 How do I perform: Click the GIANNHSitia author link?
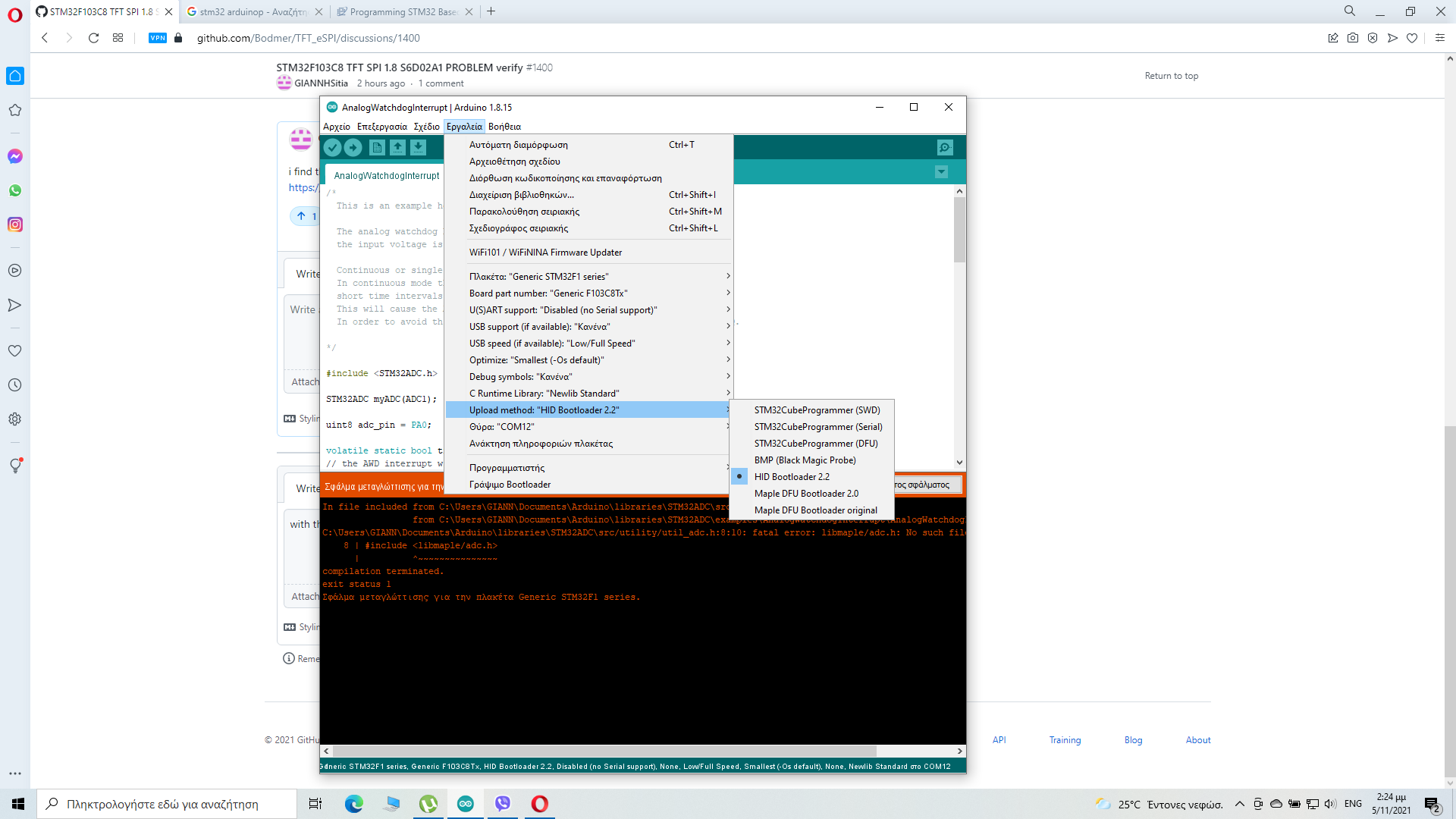point(321,83)
